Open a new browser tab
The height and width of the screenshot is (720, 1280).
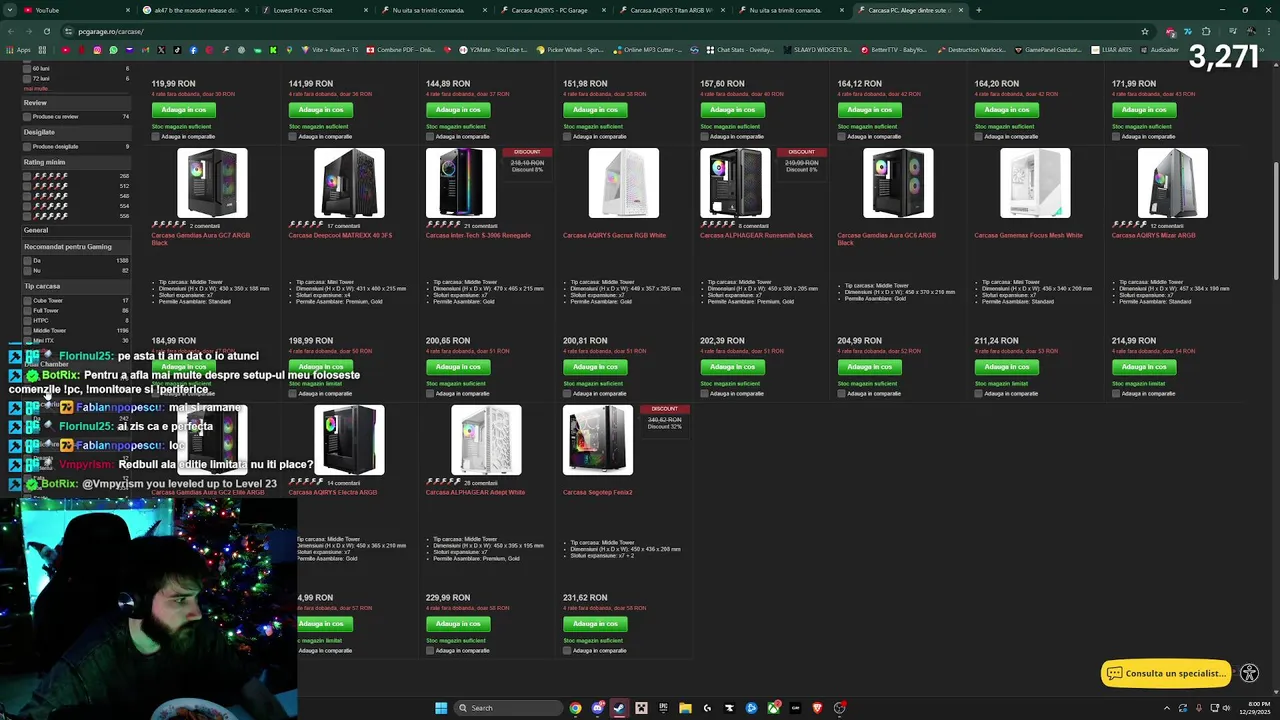tap(978, 10)
